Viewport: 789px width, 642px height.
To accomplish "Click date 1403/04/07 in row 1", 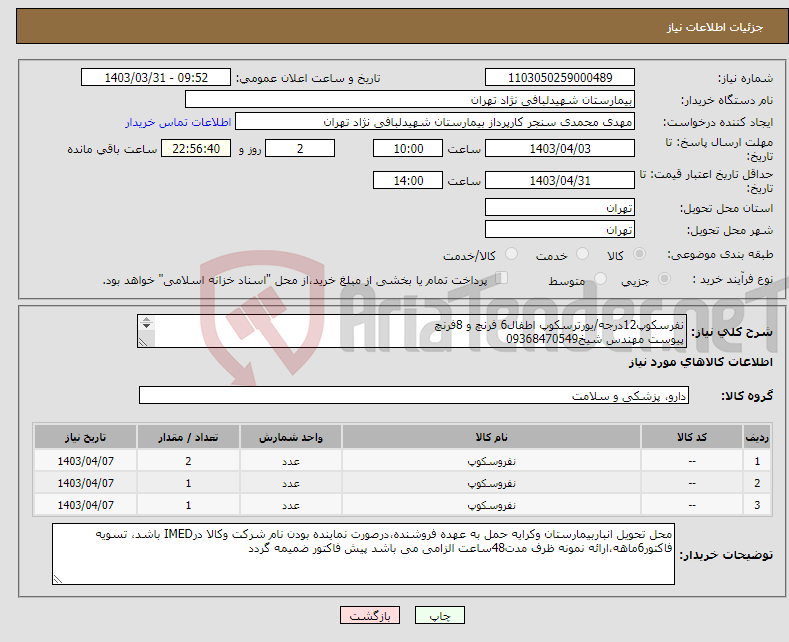I will [86, 461].
